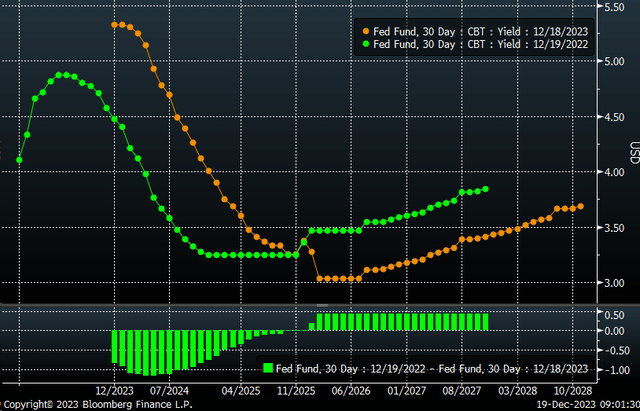Click legend text ending in 12/19/2022 in the top legend
Screen dimensions: 640x411
coord(481,44)
